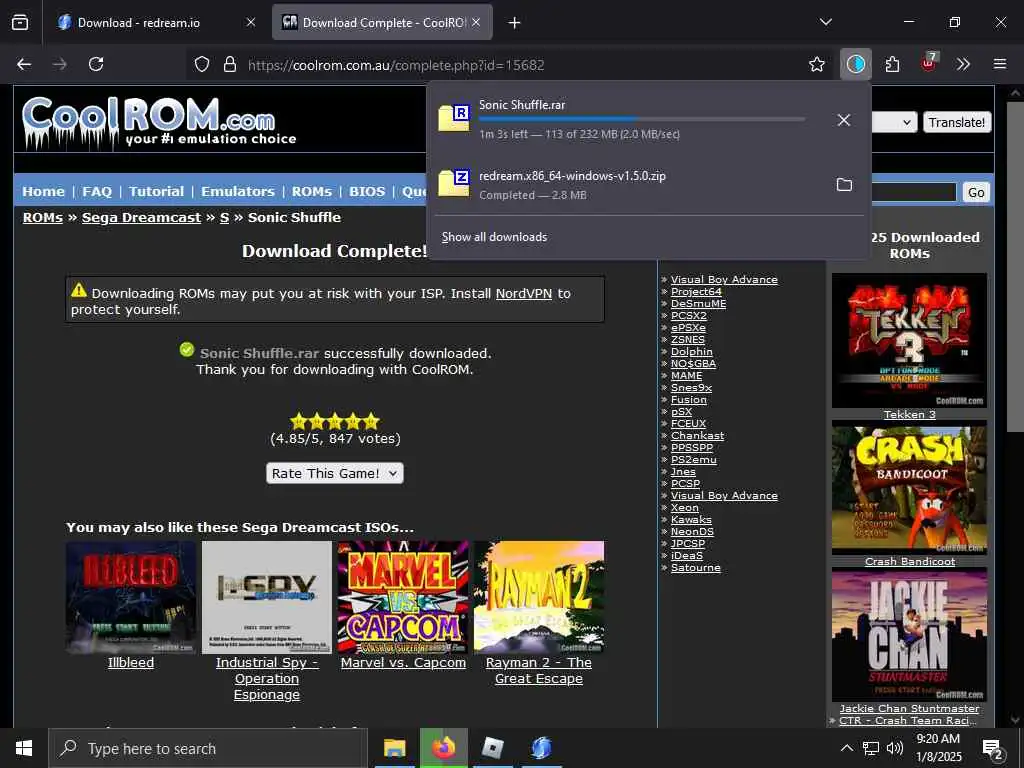Screen dimensions: 1024x768
Task: Open the Project64 emulator link
Action: click(x=696, y=291)
